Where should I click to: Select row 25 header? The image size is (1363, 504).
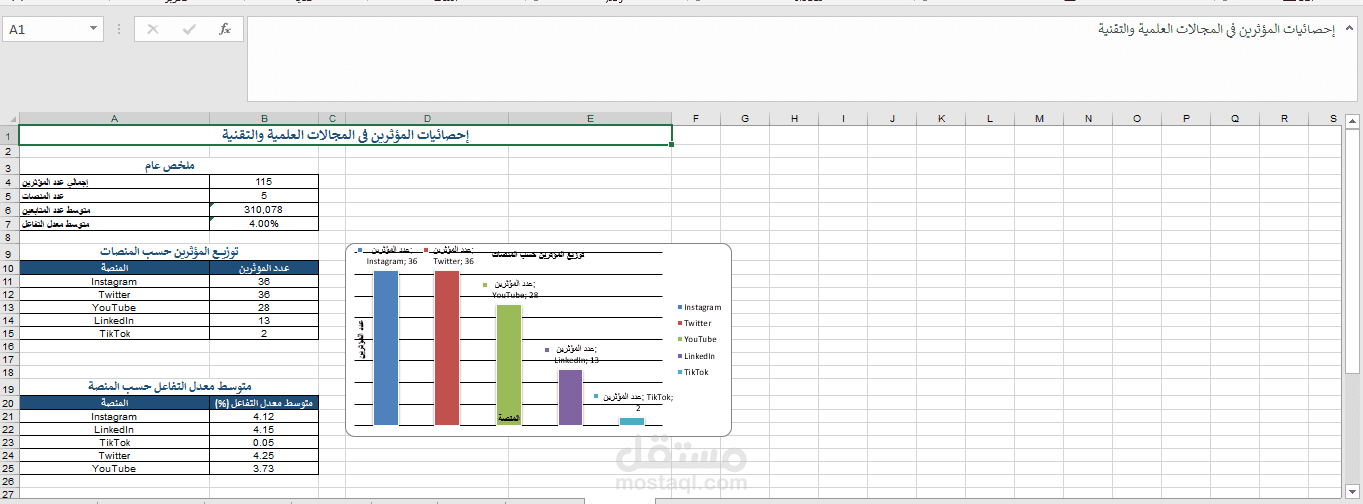[9, 468]
